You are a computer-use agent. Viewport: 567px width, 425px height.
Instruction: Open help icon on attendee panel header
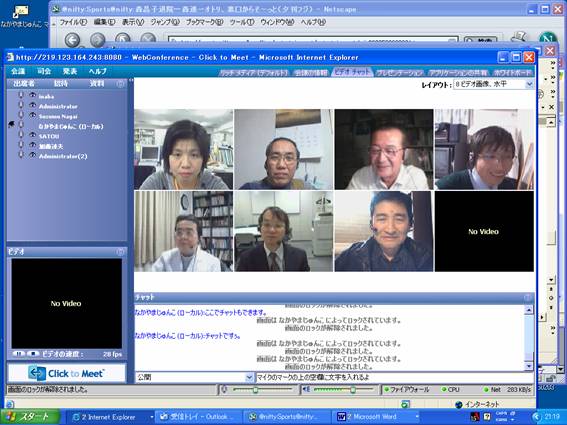point(120,84)
